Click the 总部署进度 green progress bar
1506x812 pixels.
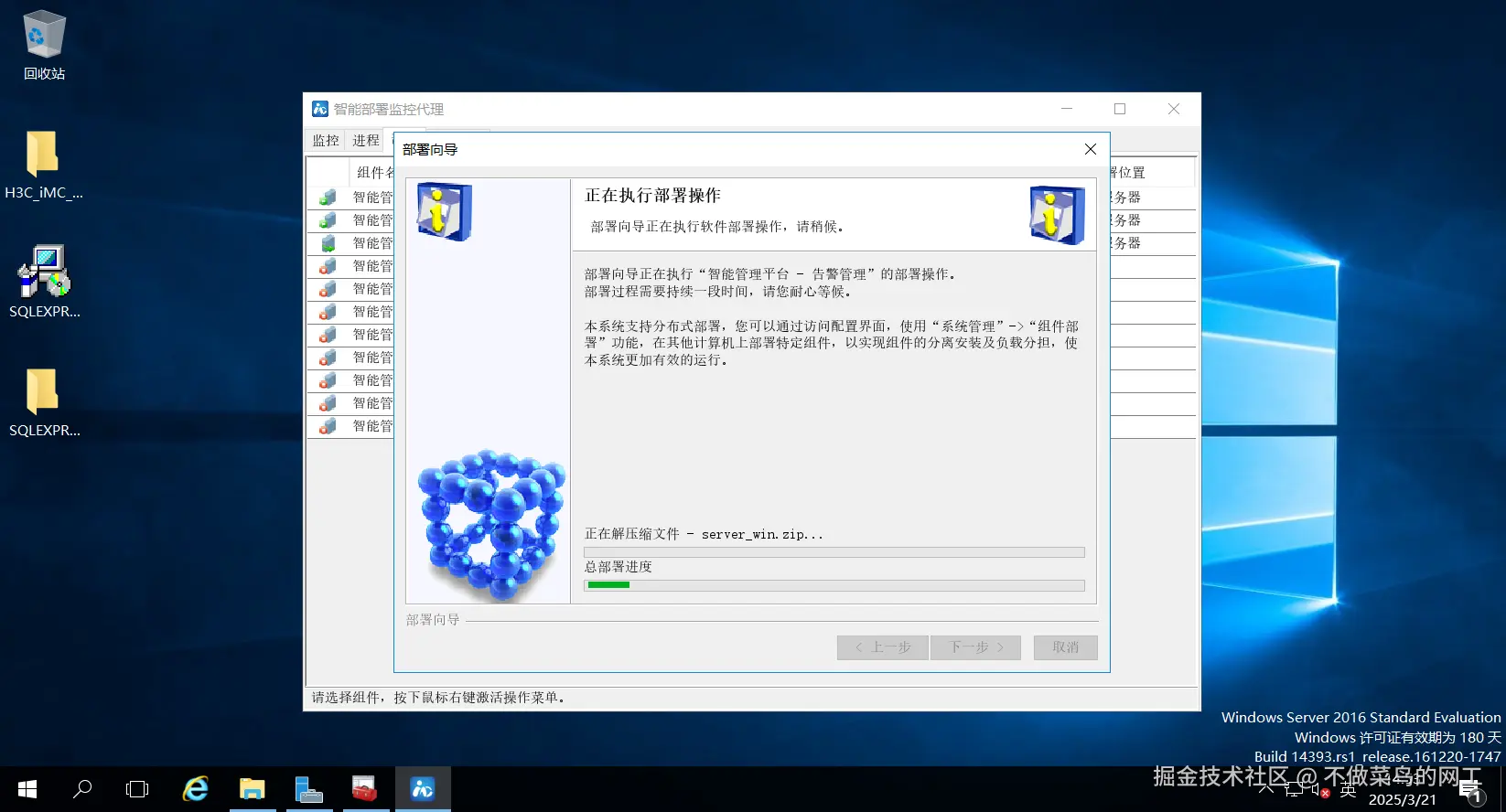click(834, 585)
